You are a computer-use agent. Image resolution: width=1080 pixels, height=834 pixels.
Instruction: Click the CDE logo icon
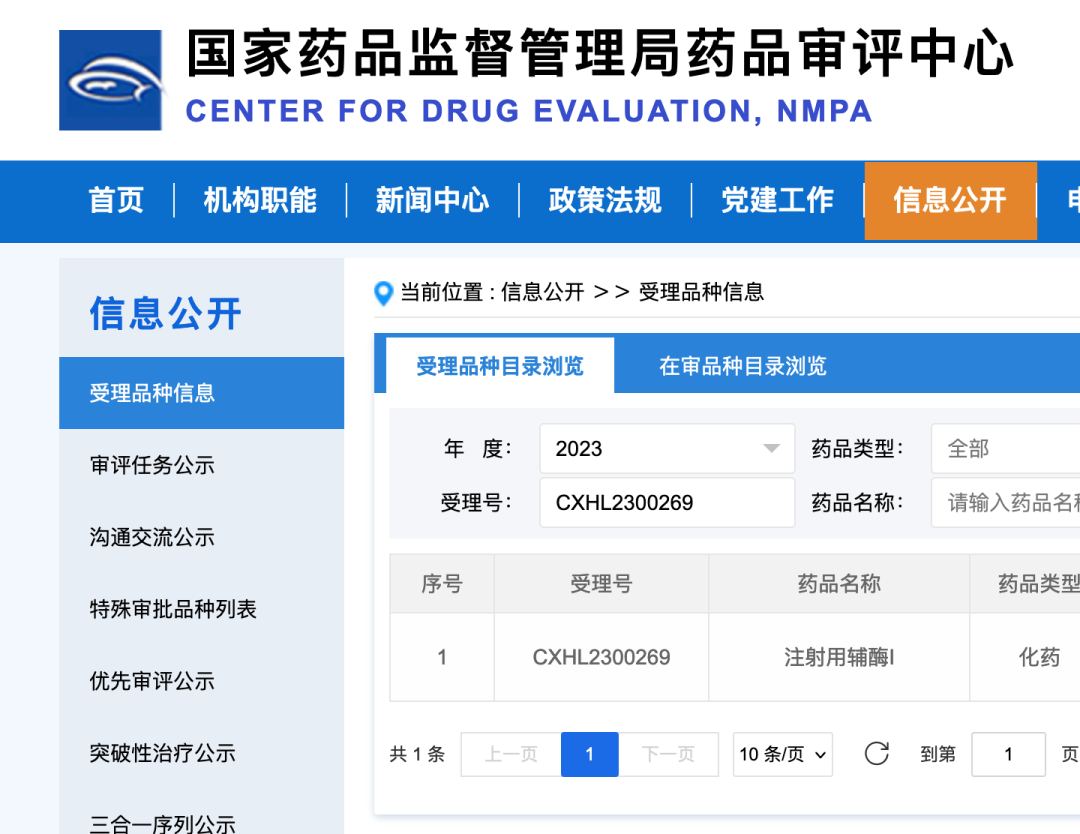point(110,79)
